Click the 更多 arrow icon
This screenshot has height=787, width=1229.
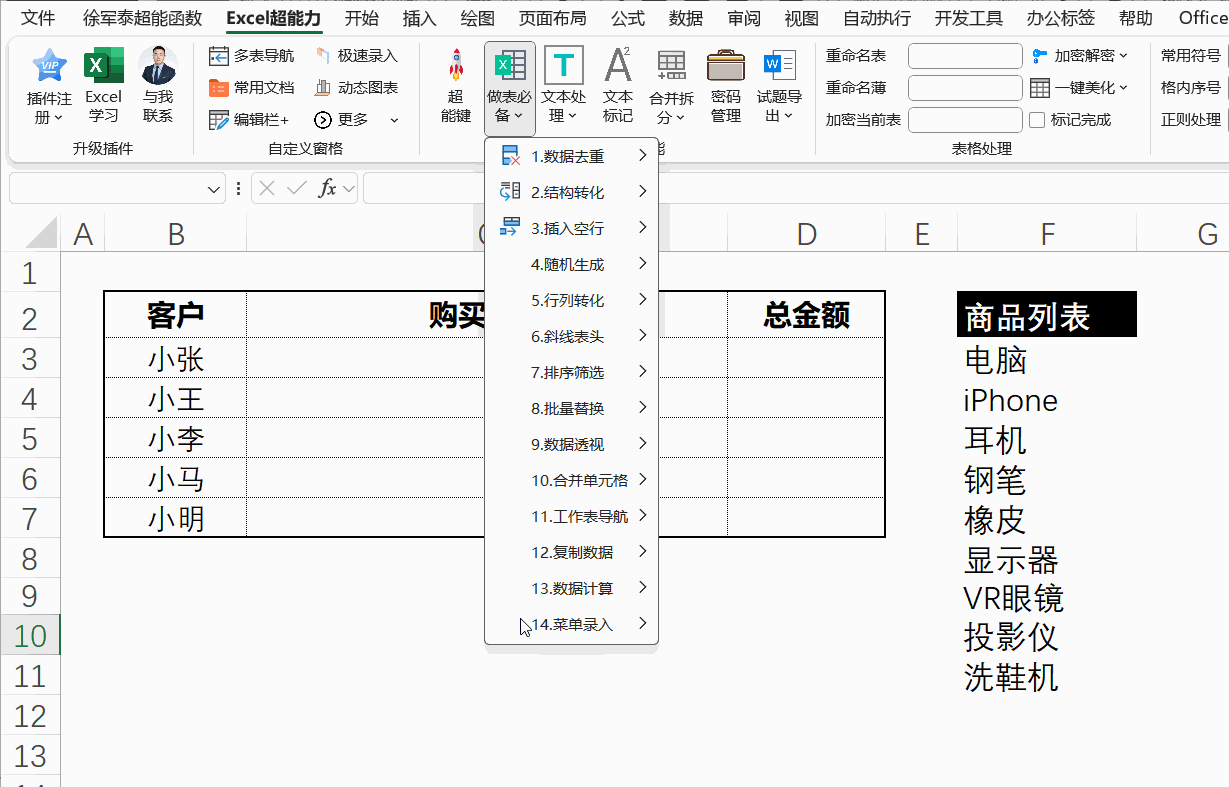pyautogui.click(x=323, y=120)
